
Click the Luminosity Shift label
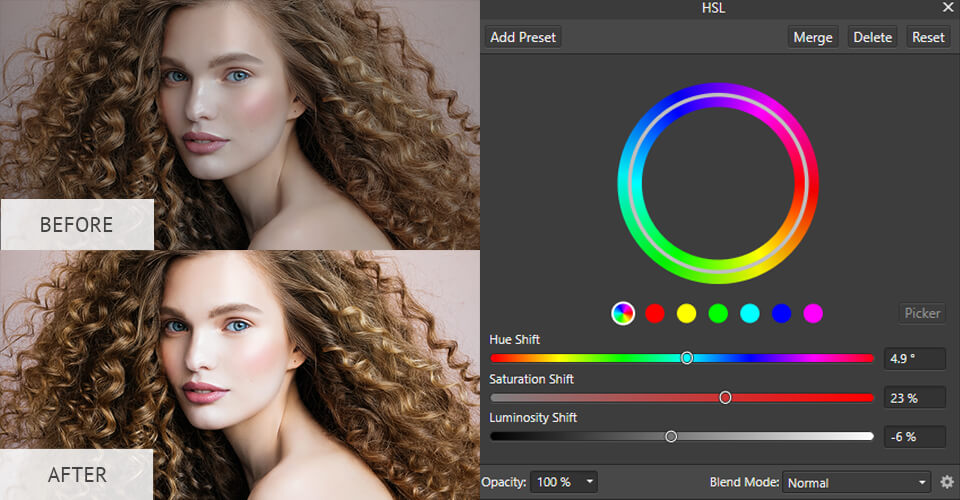click(533, 418)
